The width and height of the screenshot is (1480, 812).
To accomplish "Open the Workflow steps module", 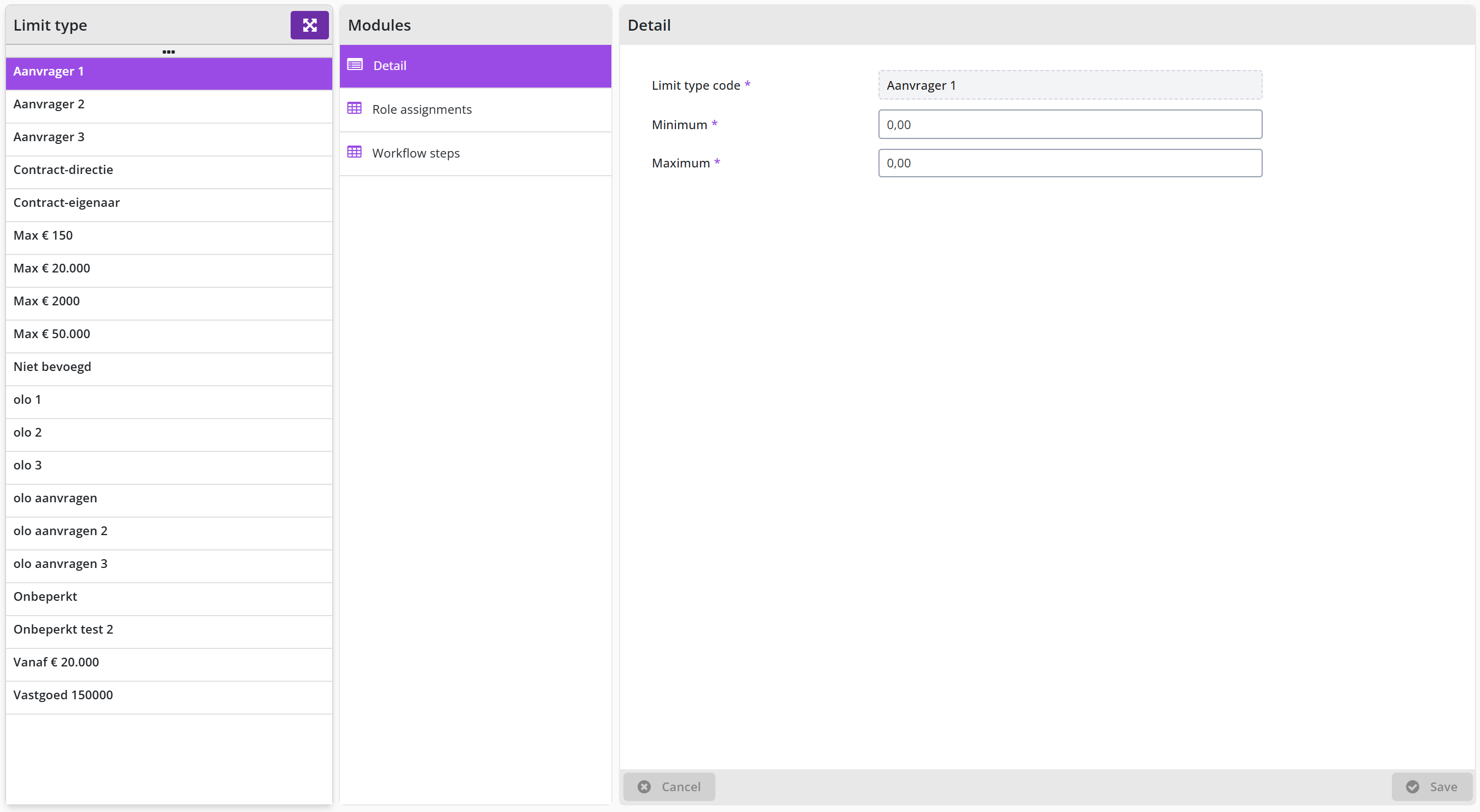I will [475, 153].
